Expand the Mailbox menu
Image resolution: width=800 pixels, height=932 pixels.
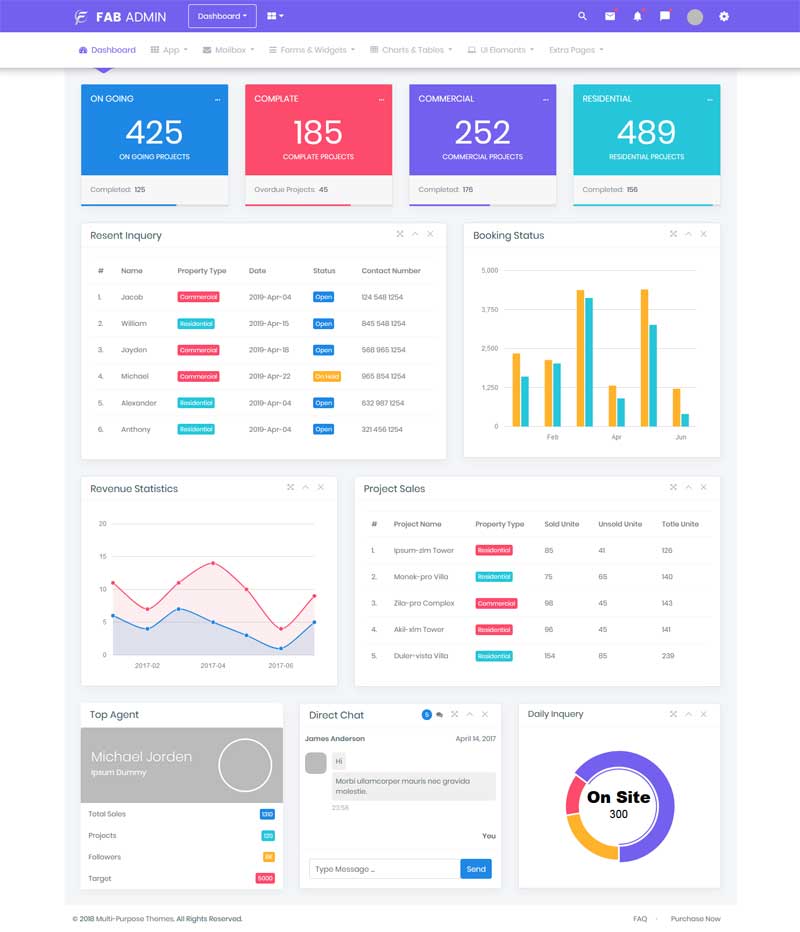click(228, 50)
